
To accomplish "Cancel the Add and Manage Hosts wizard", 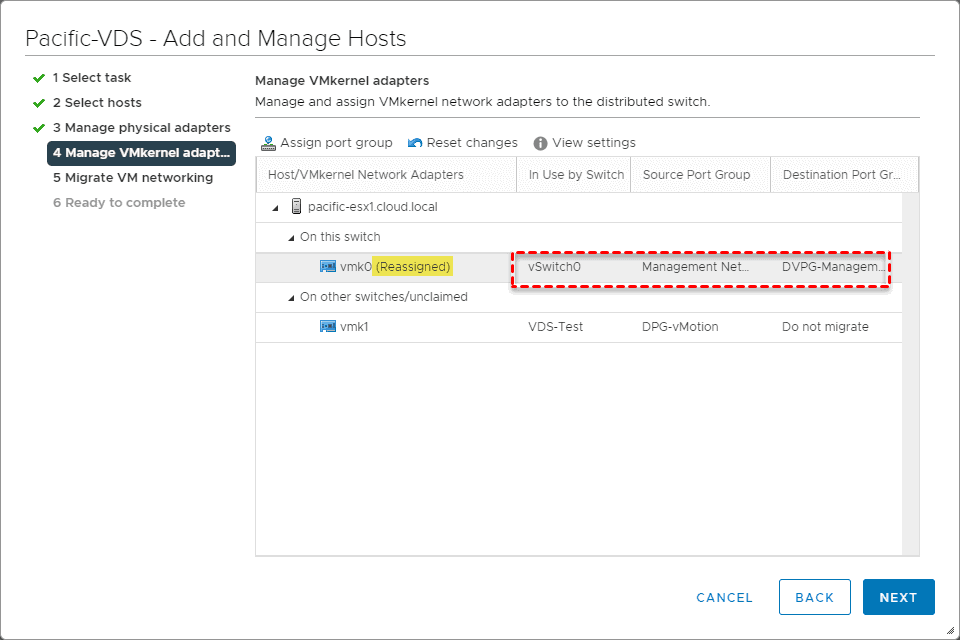I will tap(724, 597).
